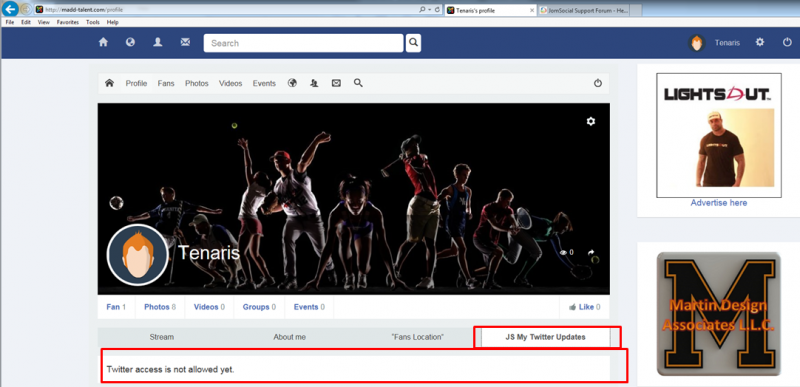Open the friend requests icon in profile toolbar
800x387 pixels.
click(314, 83)
